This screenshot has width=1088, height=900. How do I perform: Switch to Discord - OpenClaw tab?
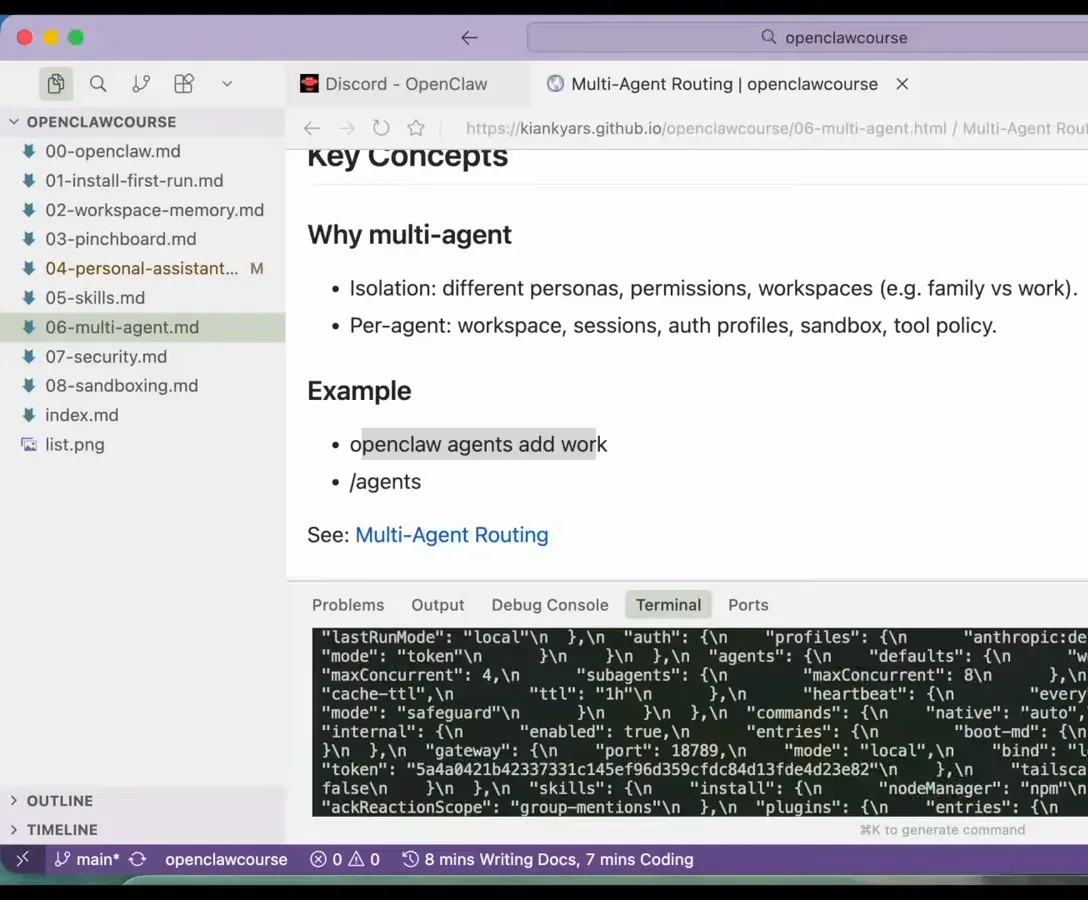[x=408, y=84]
